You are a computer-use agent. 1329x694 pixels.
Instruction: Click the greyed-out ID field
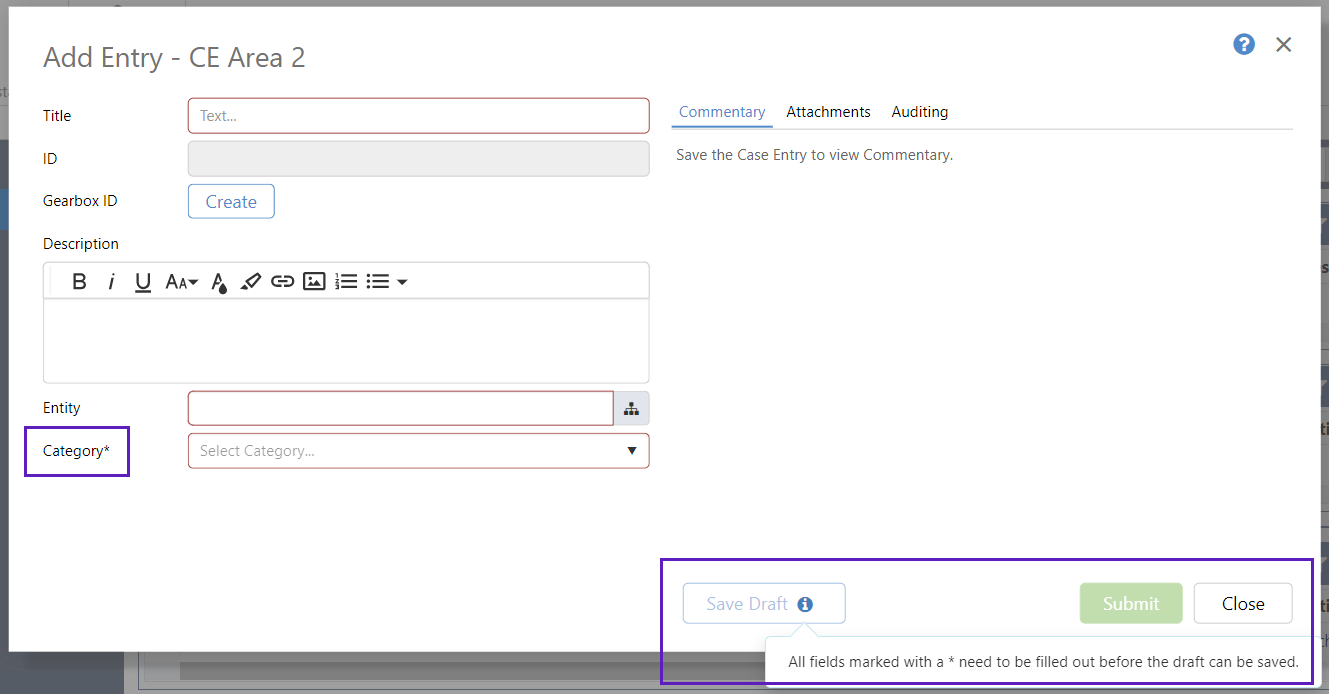click(418, 158)
